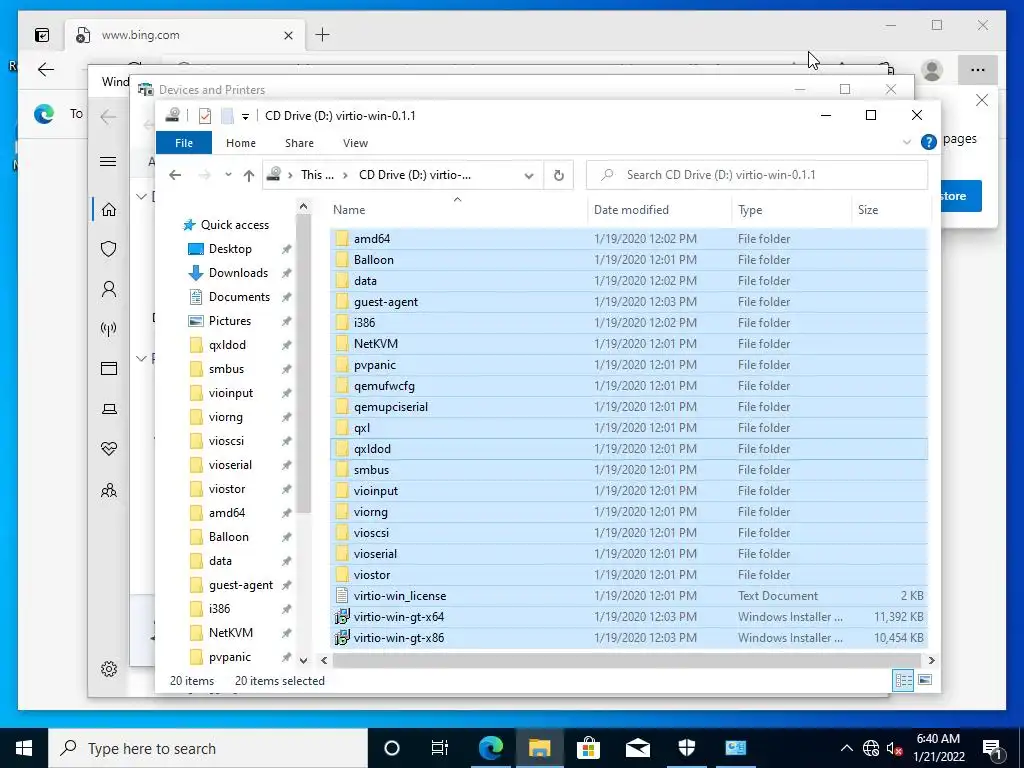Open Device security laptop icon
Image resolution: width=1024 pixels, height=768 pixels.
coord(108,409)
